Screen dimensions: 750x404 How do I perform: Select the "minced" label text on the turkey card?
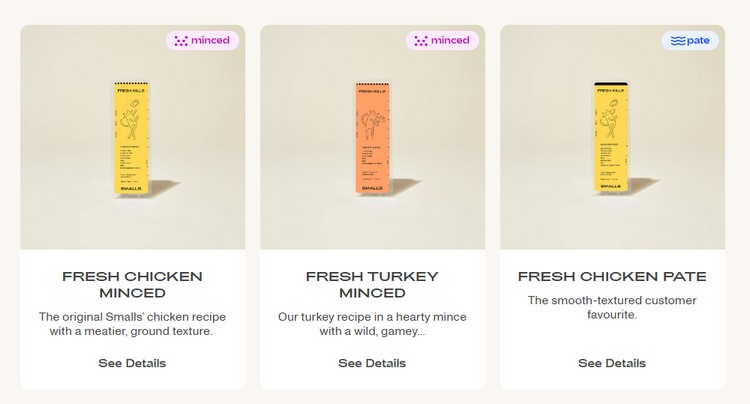(x=450, y=41)
